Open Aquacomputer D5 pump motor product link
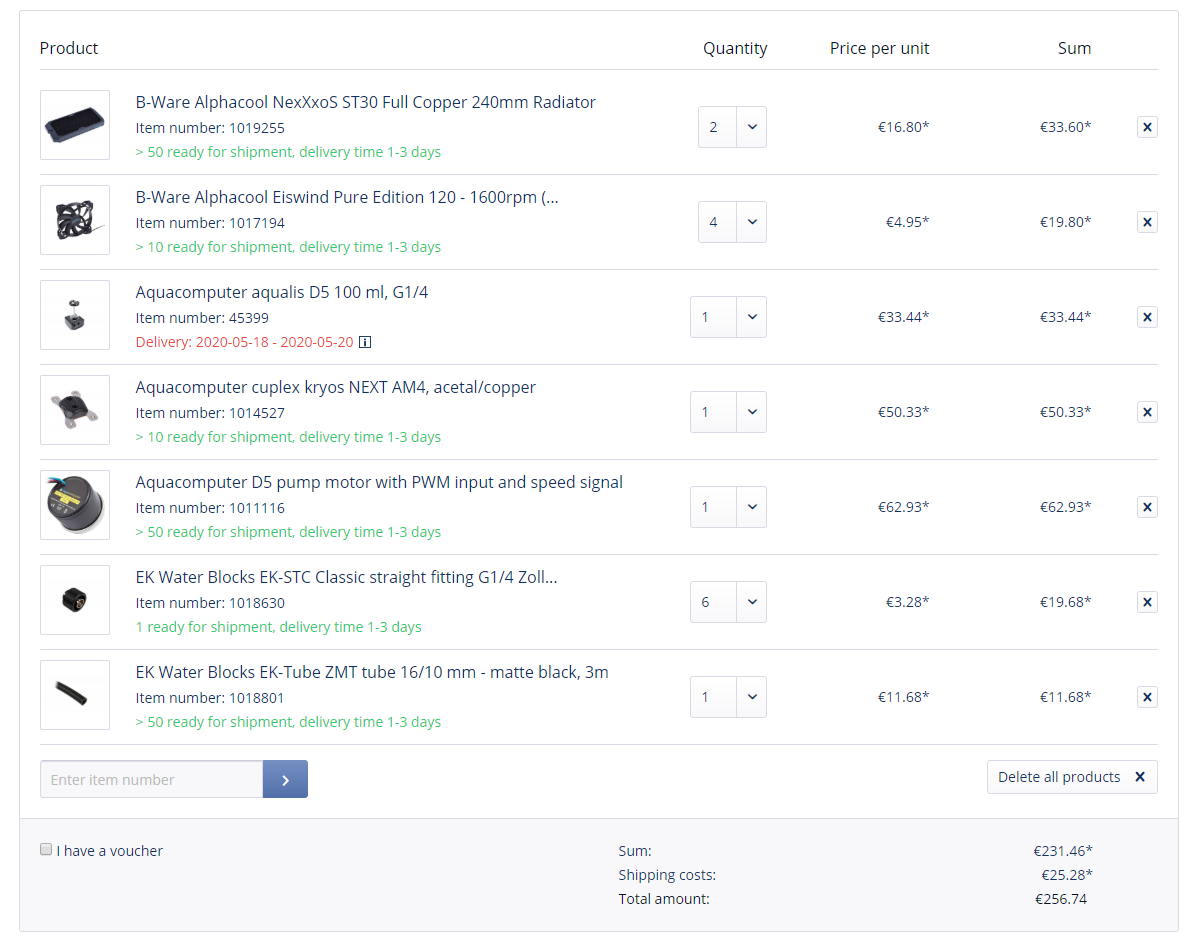This screenshot has height=947, width=1200. click(x=379, y=482)
